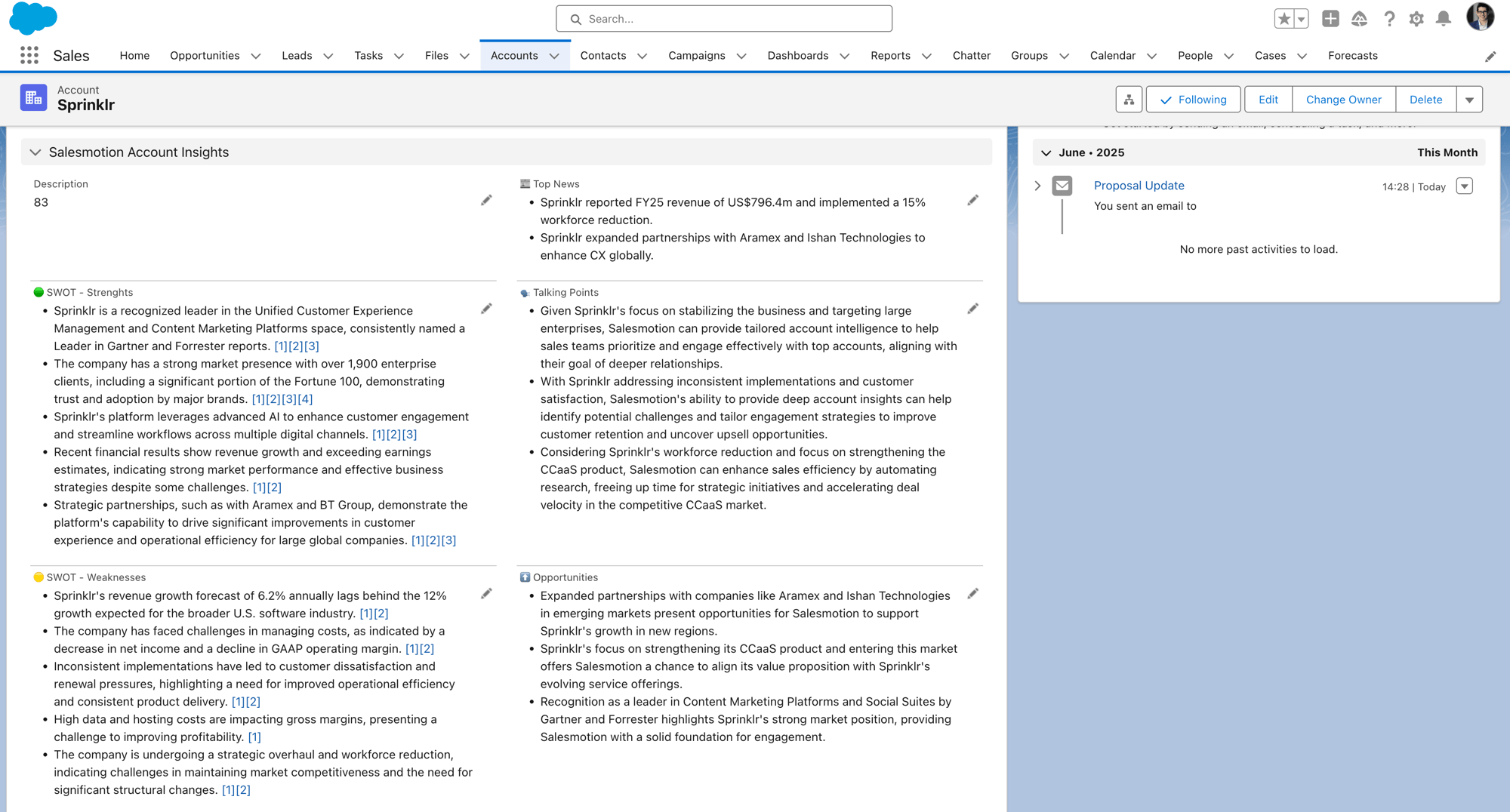Open the Help question mark icon

(1388, 19)
